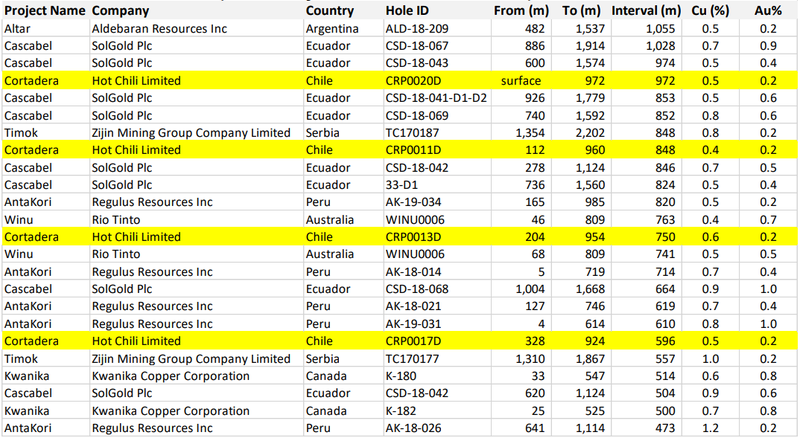800x438 pixels.
Task: Click the 'Argentina' country cell
Action: coord(332,29)
